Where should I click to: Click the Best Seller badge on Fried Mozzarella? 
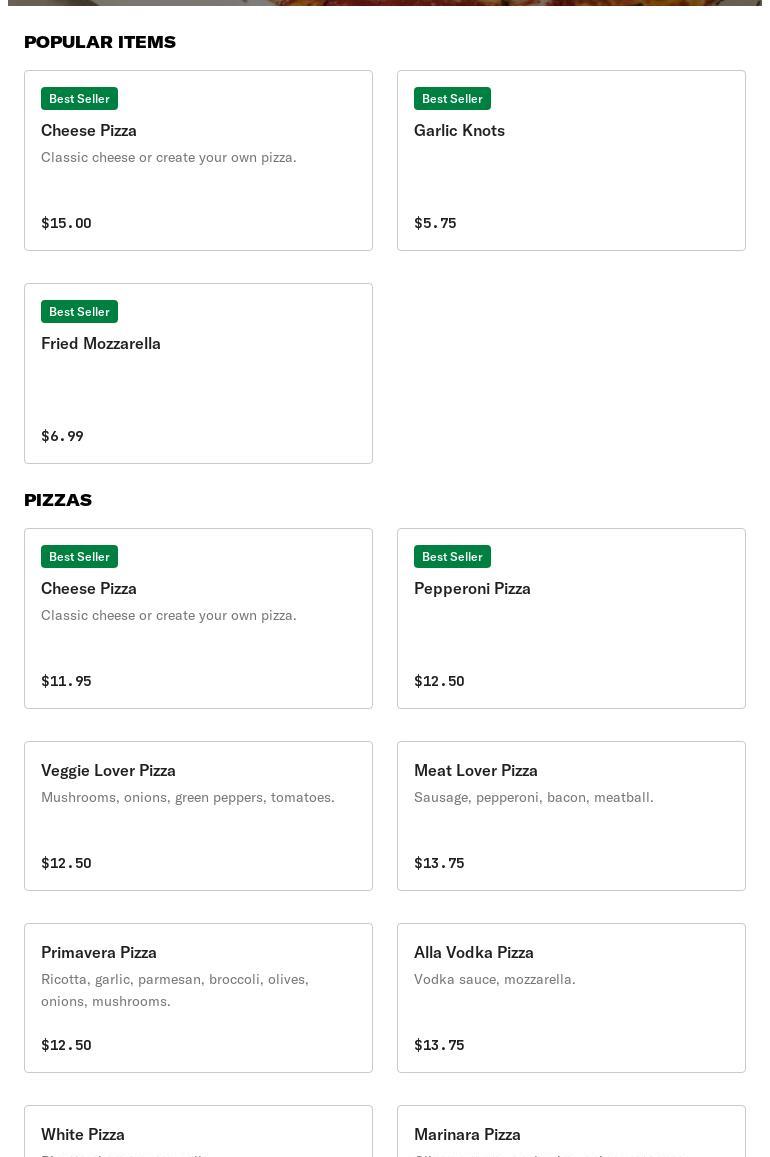[x=79, y=312]
